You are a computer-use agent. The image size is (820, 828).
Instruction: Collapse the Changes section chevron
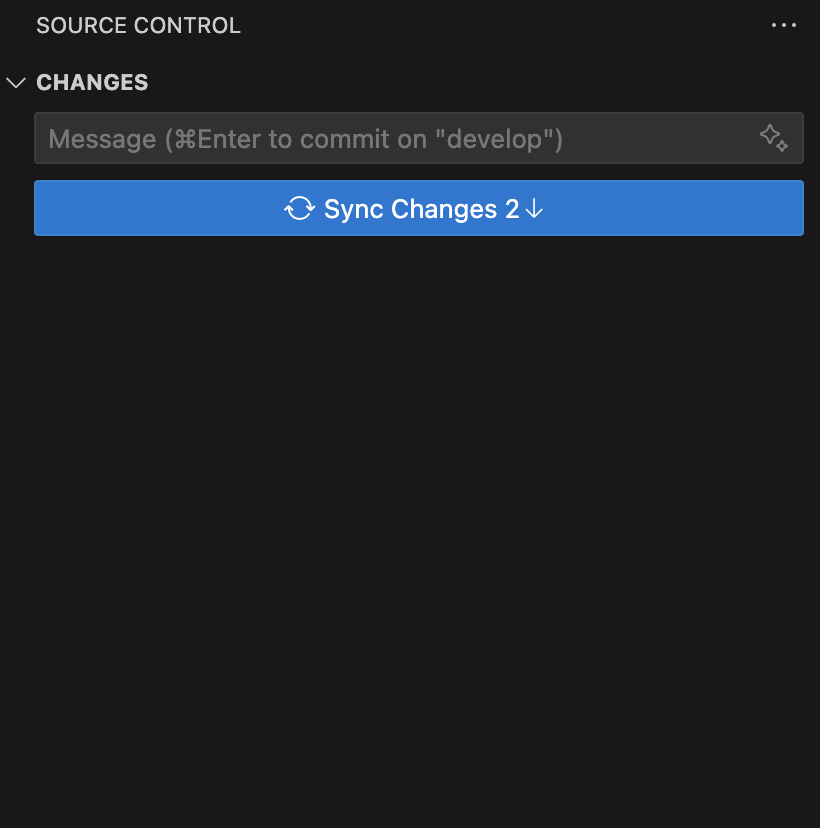[x=16, y=83]
